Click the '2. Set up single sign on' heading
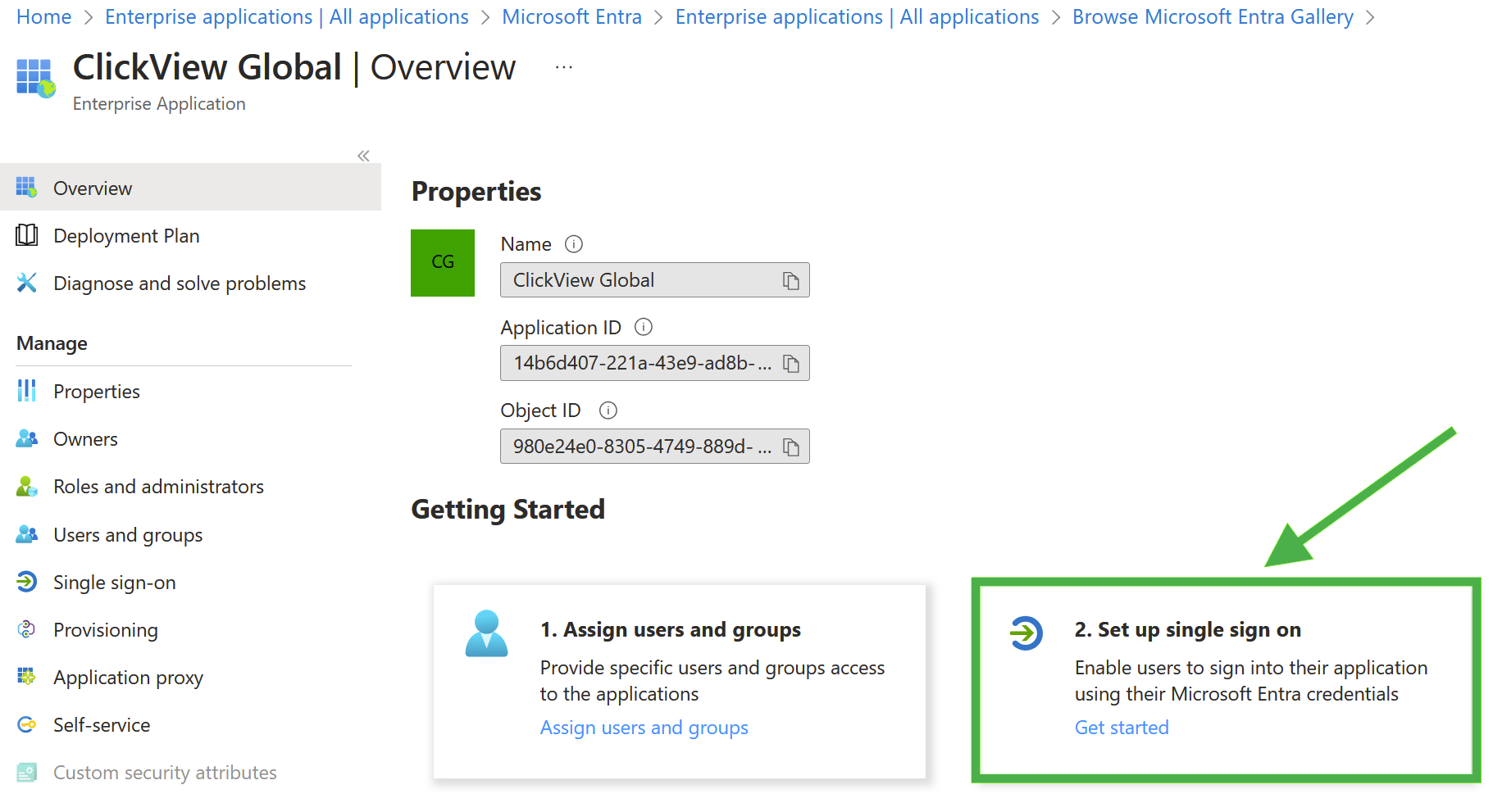 pyautogui.click(x=1187, y=629)
